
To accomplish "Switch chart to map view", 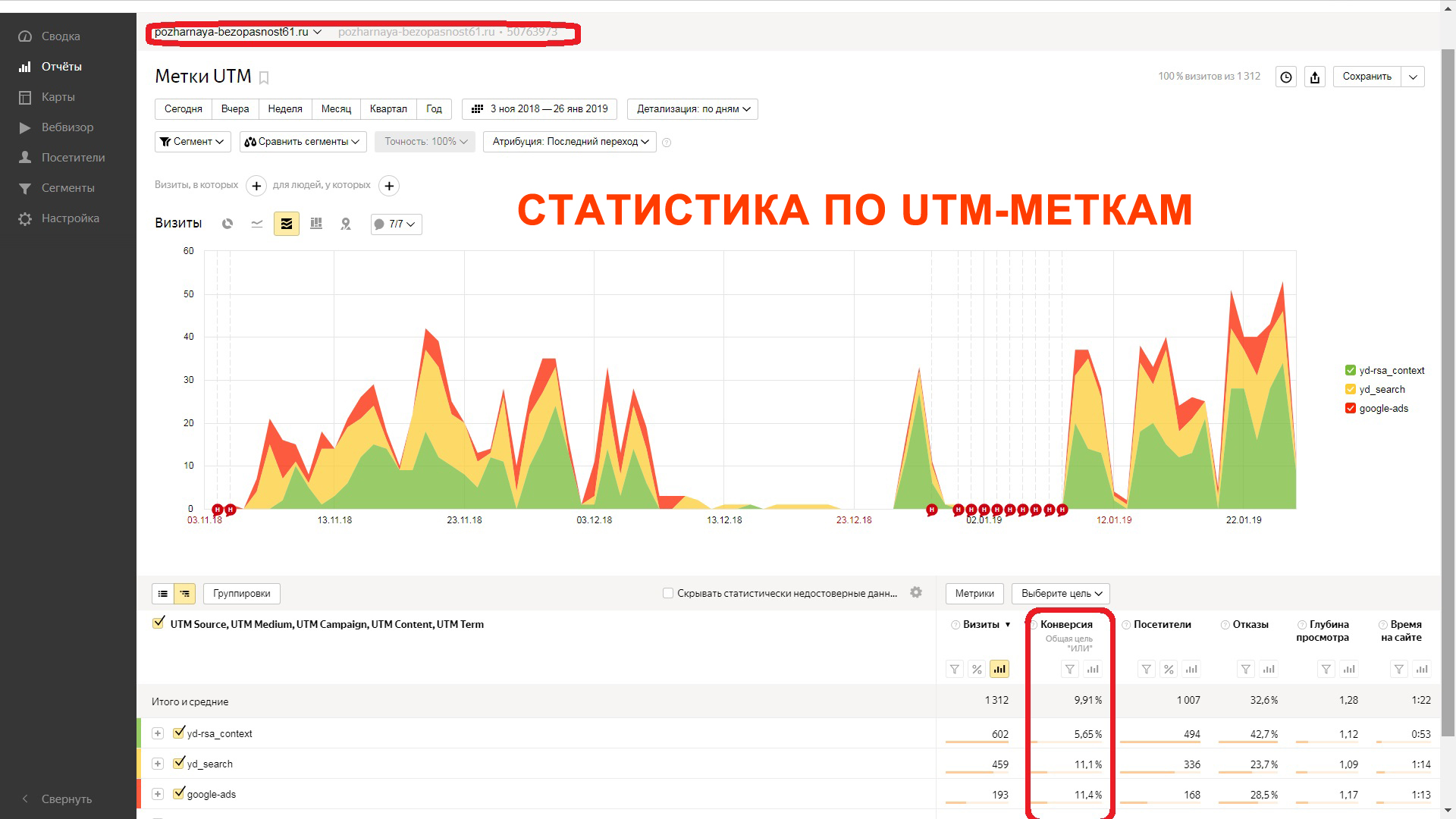I will (346, 224).
